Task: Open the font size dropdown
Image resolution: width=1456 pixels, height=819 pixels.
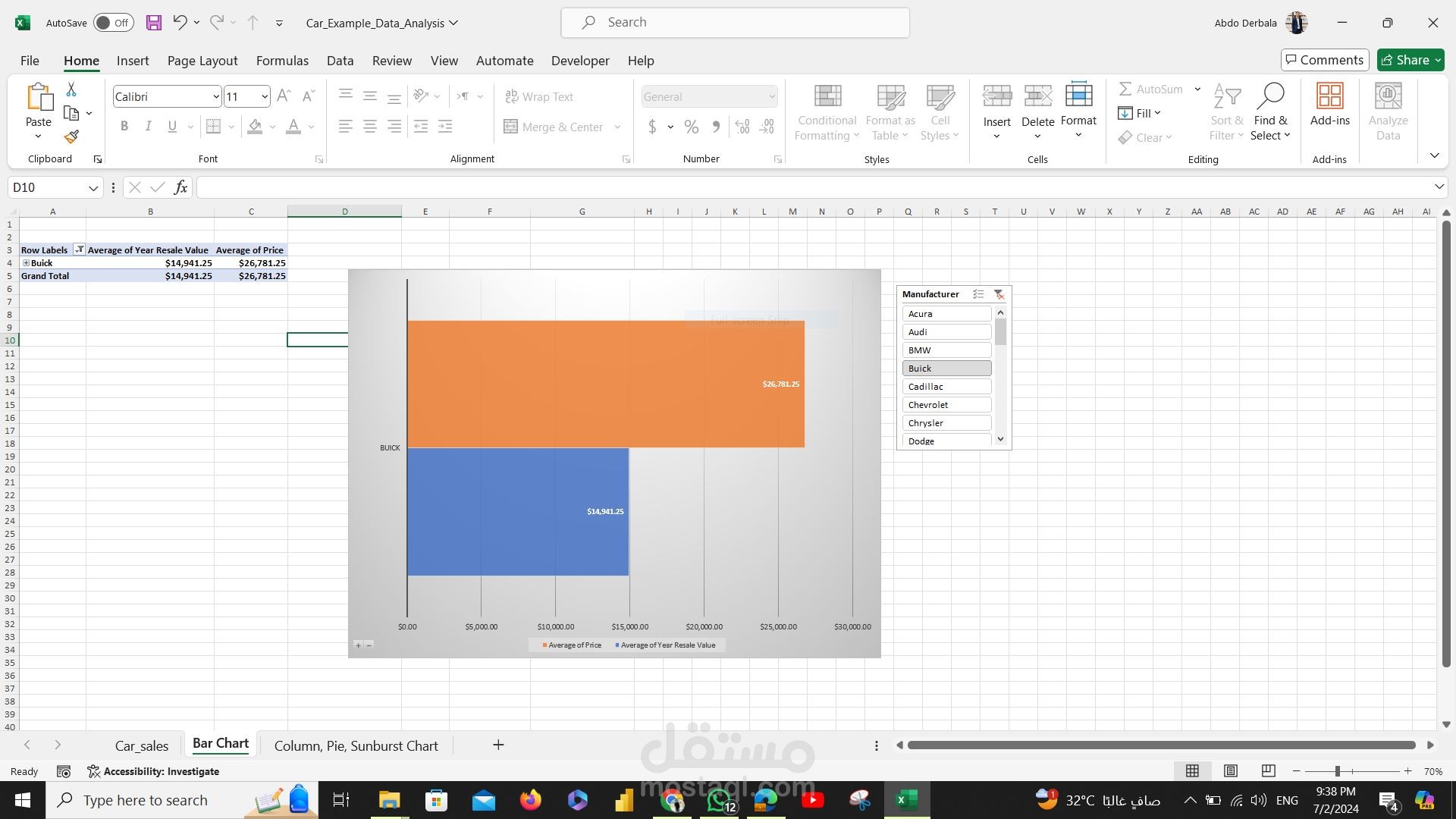Action: click(x=264, y=96)
